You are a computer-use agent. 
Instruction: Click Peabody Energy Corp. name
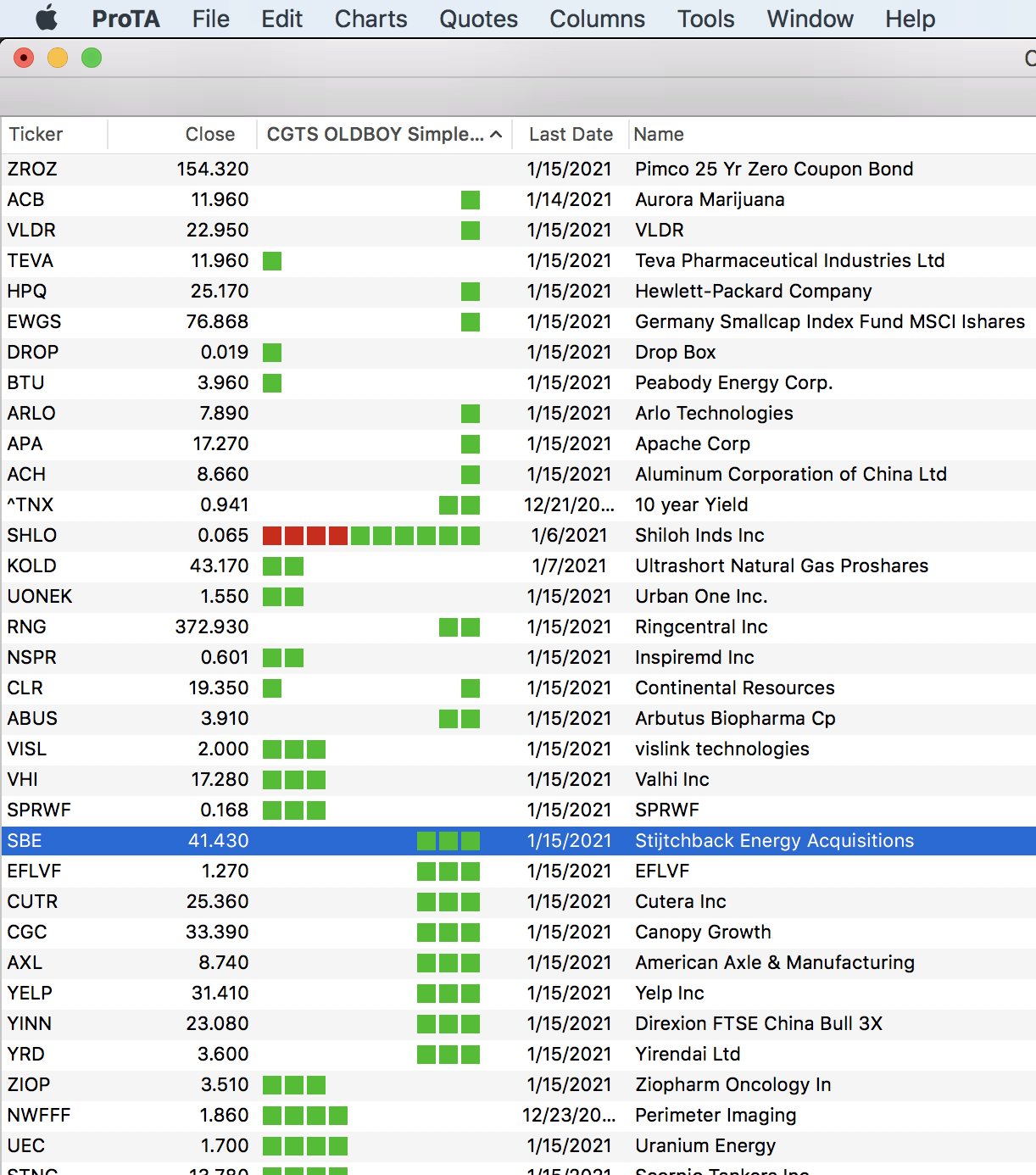pos(733,382)
